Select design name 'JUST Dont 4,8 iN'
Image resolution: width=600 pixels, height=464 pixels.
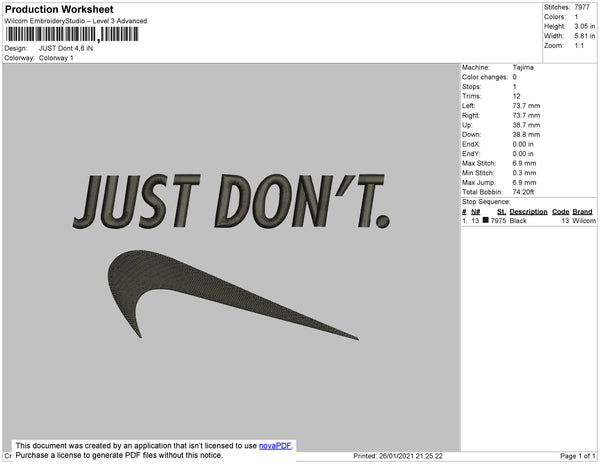click(66, 49)
